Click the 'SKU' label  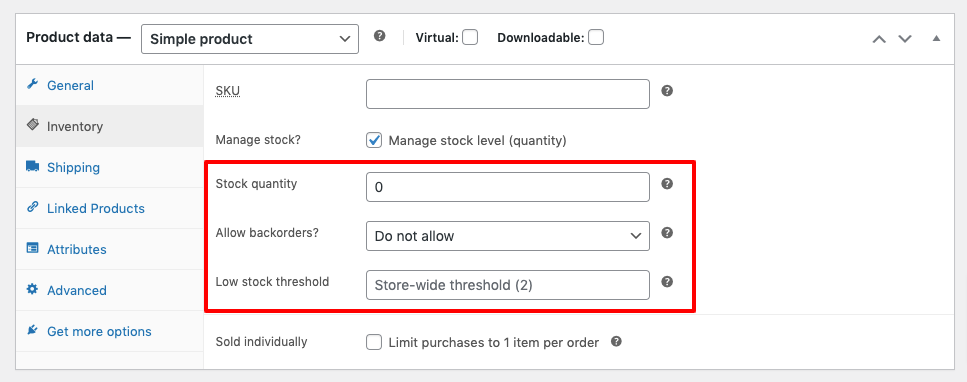click(228, 91)
